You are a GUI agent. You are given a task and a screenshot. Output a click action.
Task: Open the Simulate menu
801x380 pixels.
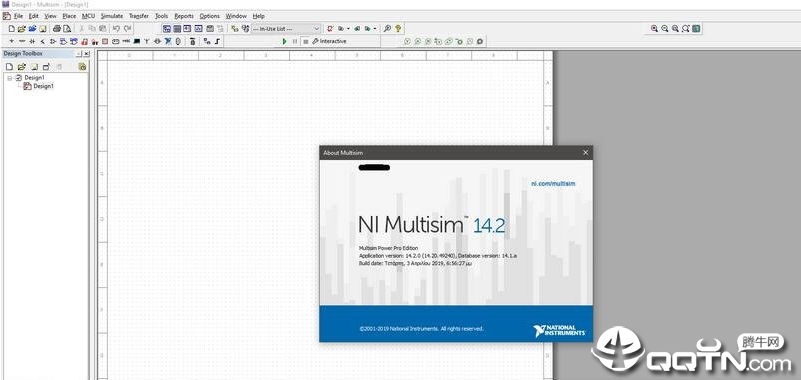pyautogui.click(x=112, y=16)
